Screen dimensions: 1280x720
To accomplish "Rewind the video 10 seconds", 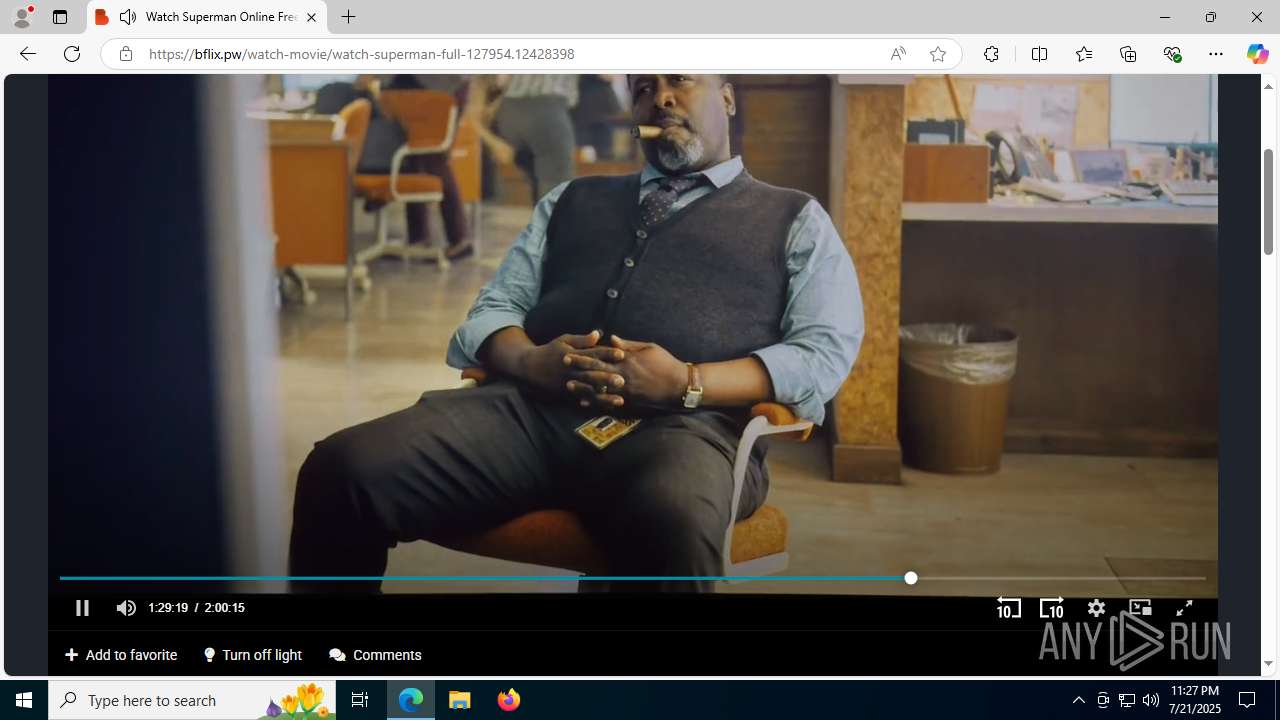I will point(1008,608).
